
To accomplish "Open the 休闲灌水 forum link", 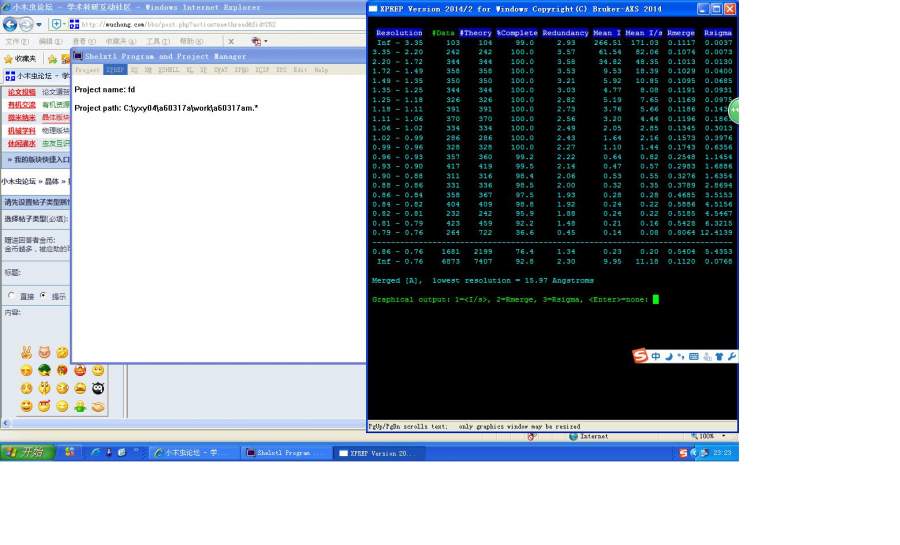I will tap(22, 143).
